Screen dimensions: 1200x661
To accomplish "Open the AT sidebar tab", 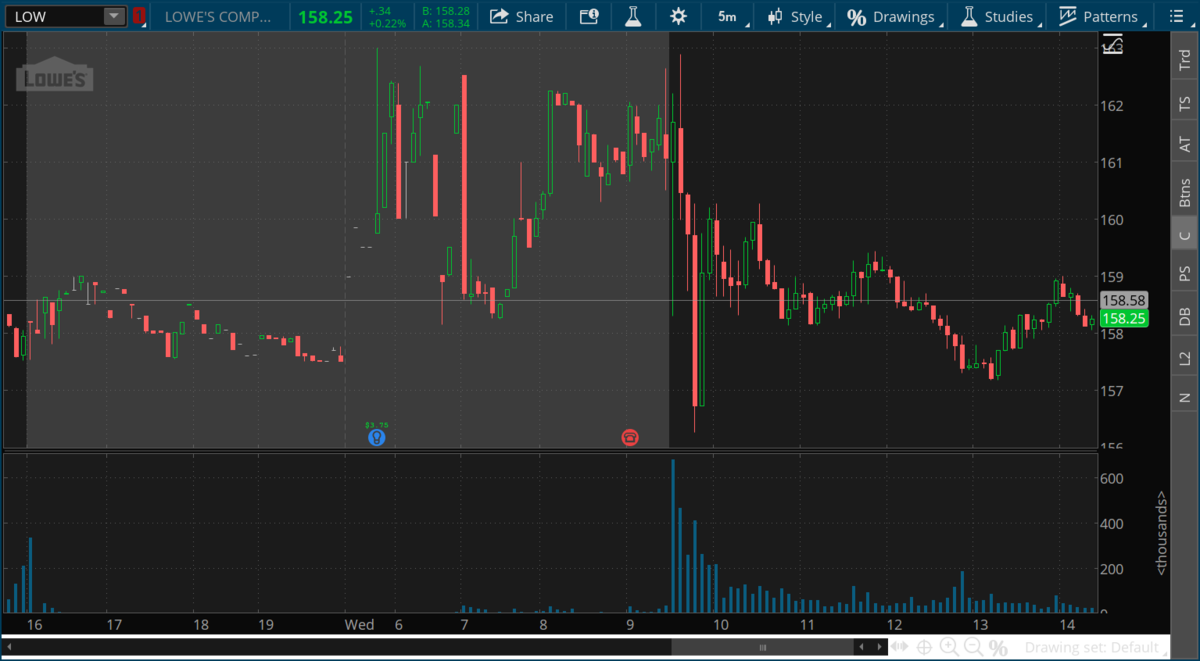I will tap(1185, 145).
